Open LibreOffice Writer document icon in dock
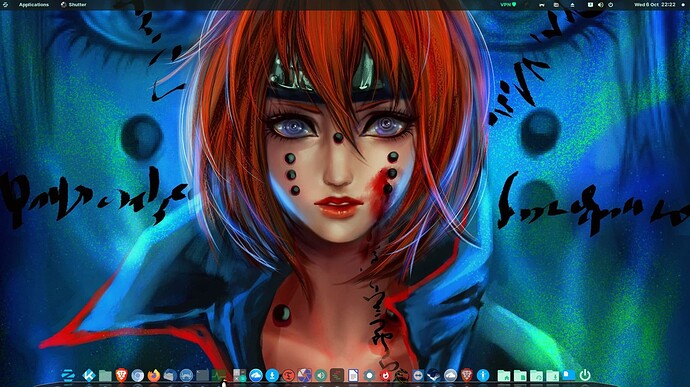The image size is (690, 387). coord(353,375)
